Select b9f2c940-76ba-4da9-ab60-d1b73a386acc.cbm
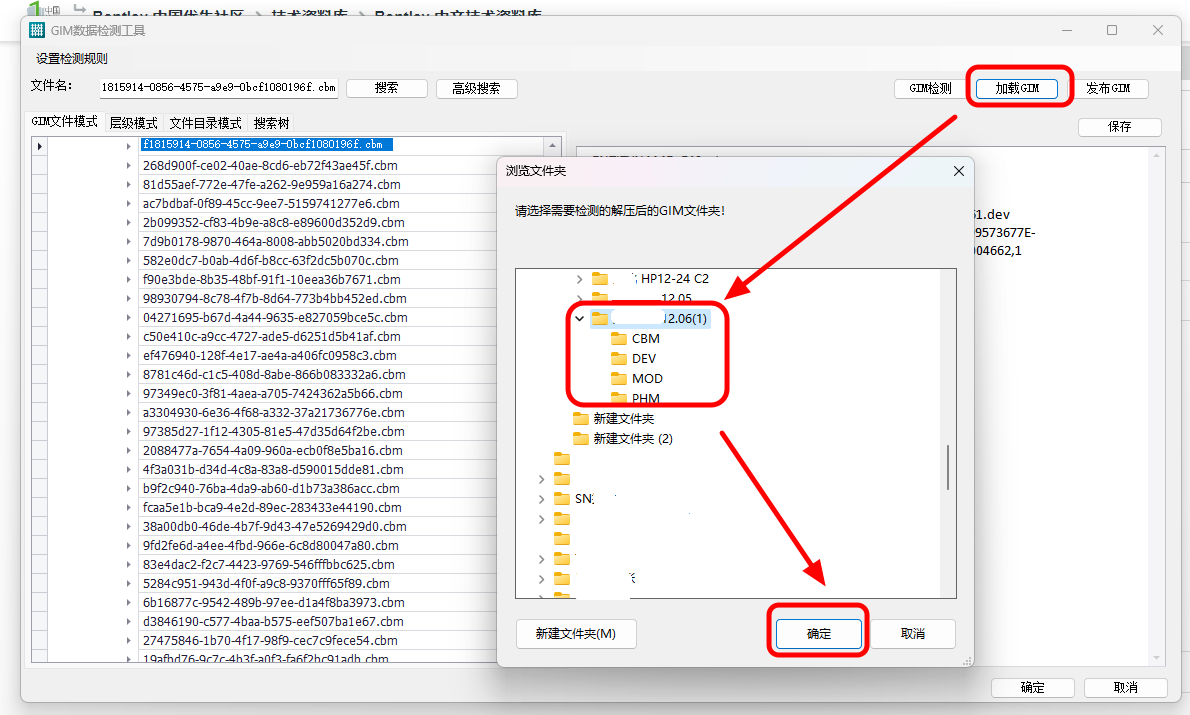 (x=271, y=488)
